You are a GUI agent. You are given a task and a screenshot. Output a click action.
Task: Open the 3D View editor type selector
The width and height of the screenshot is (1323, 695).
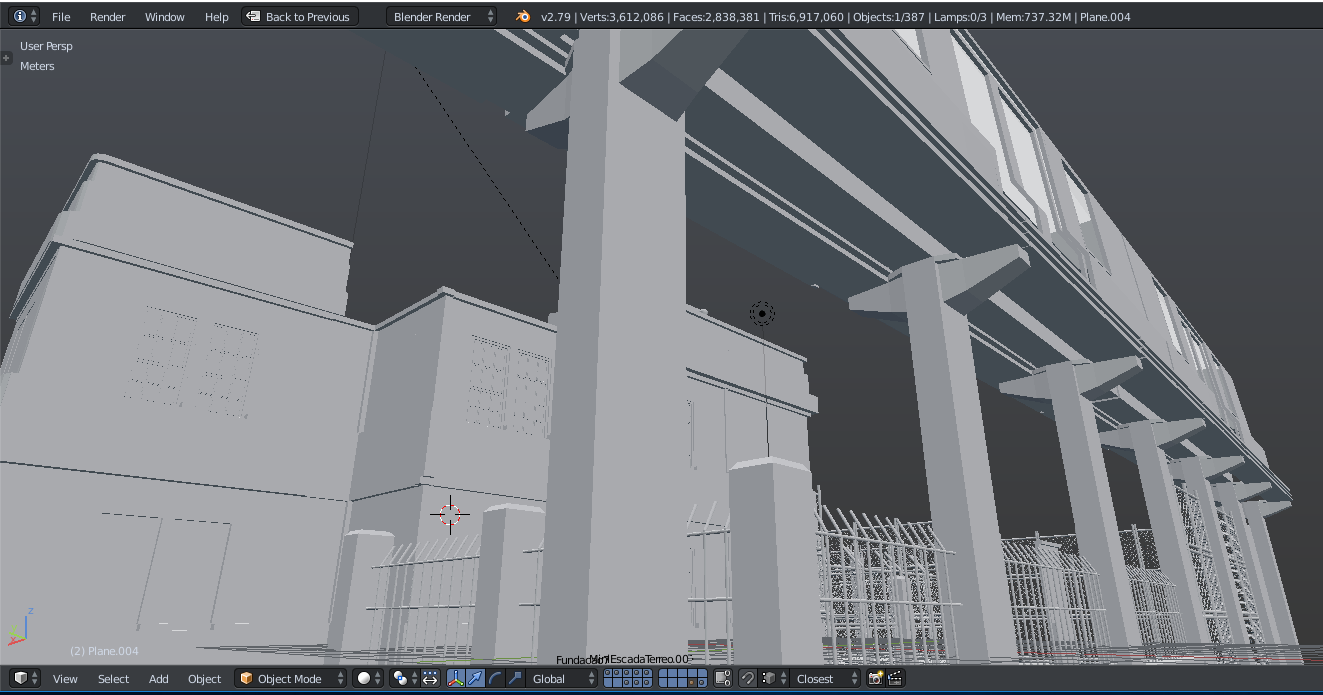click(x=25, y=678)
